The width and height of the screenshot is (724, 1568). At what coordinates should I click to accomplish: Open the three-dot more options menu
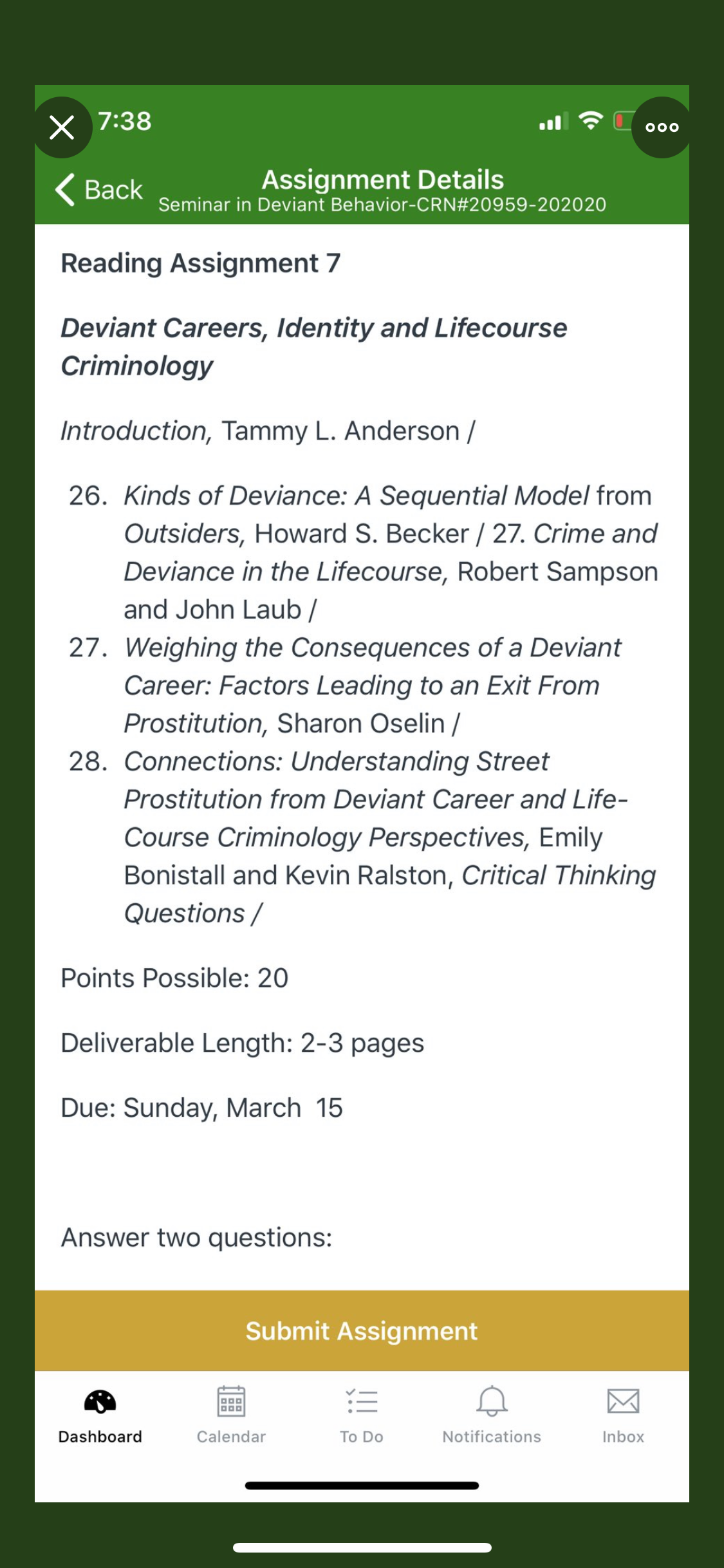(x=662, y=127)
